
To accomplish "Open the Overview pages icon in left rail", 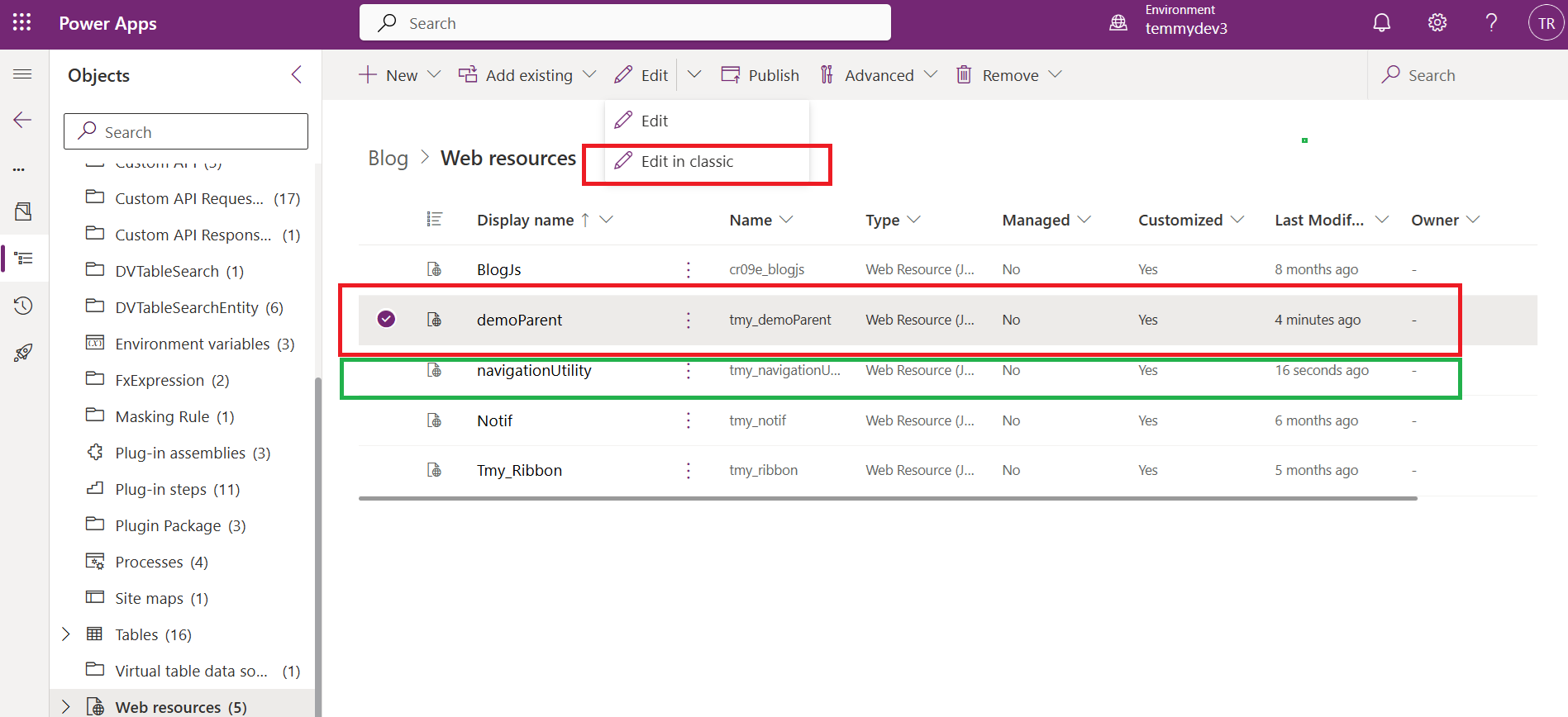I will pos(23,212).
